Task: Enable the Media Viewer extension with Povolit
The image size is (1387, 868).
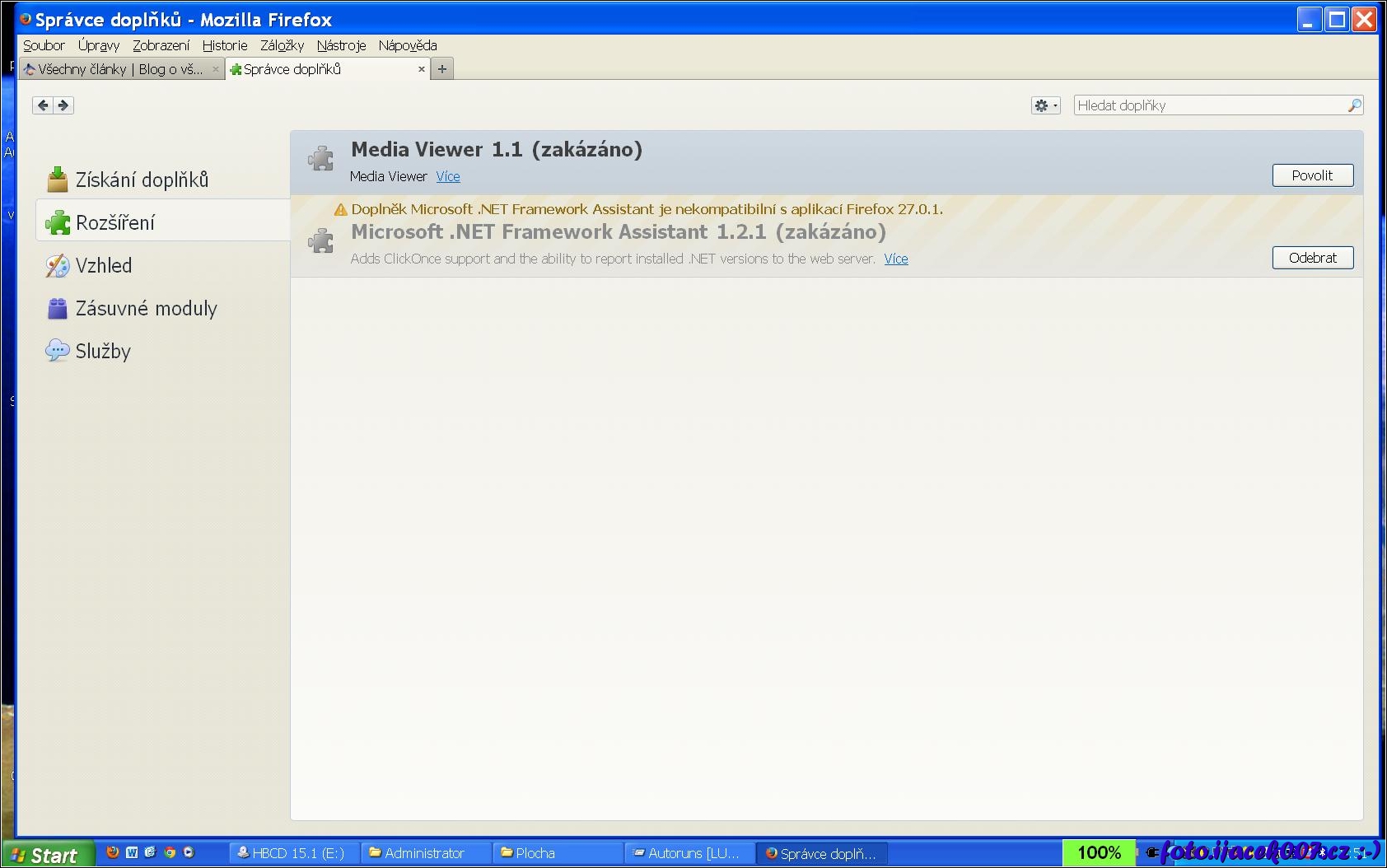Action: tap(1312, 175)
